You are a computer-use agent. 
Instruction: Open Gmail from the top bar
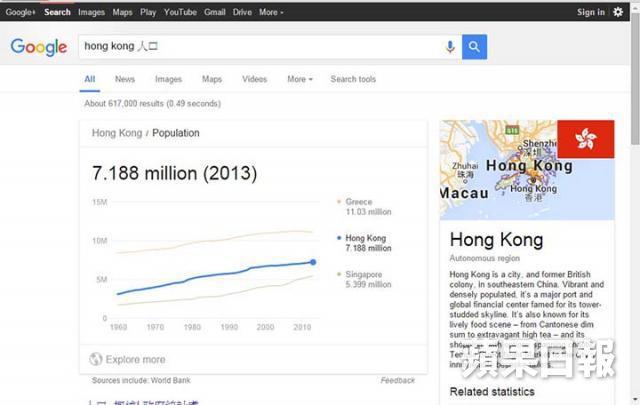click(215, 12)
